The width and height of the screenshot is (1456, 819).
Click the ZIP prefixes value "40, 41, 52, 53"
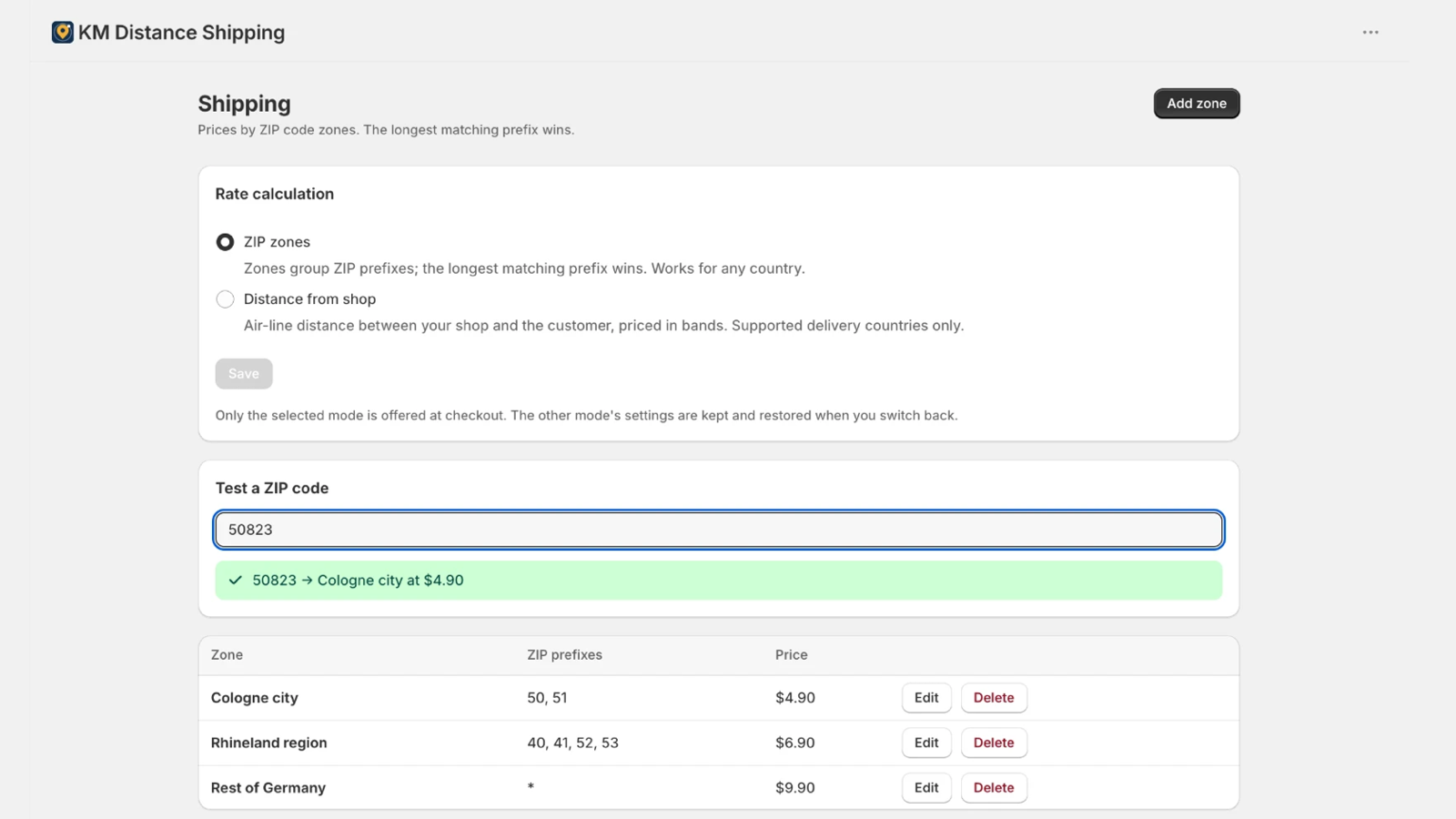tap(572, 743)
